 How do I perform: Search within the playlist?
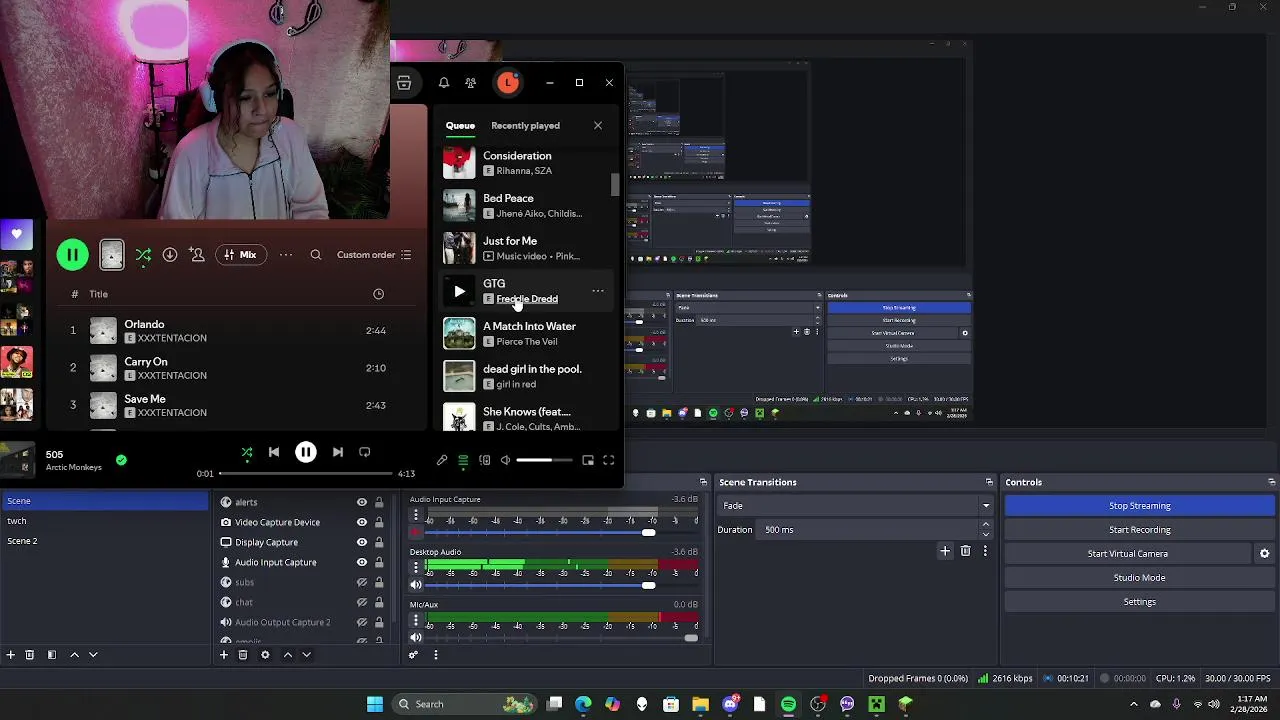click(x=316, y=255)
